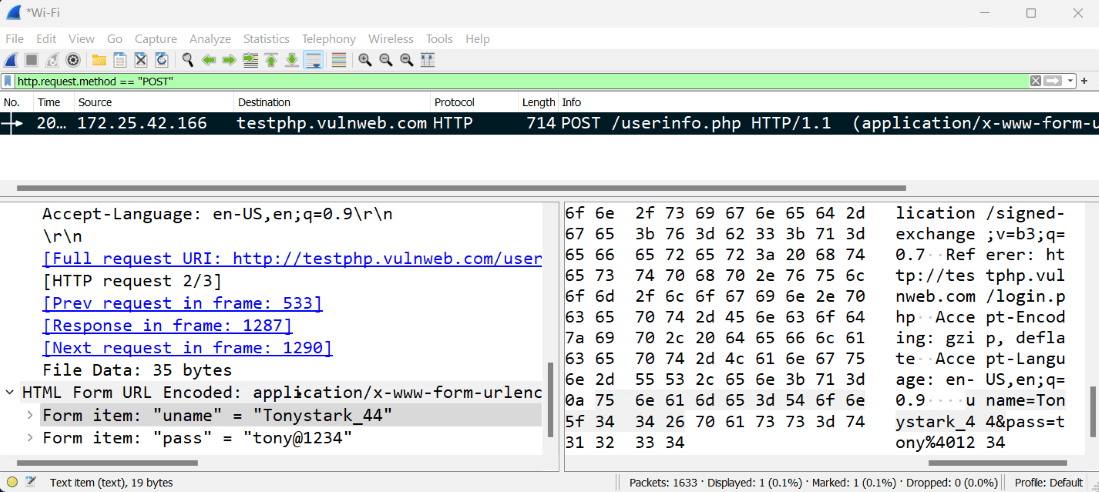This screenshot has height=492, width=1099.
Task: Go forward in packet history
Action: [229, 60]
